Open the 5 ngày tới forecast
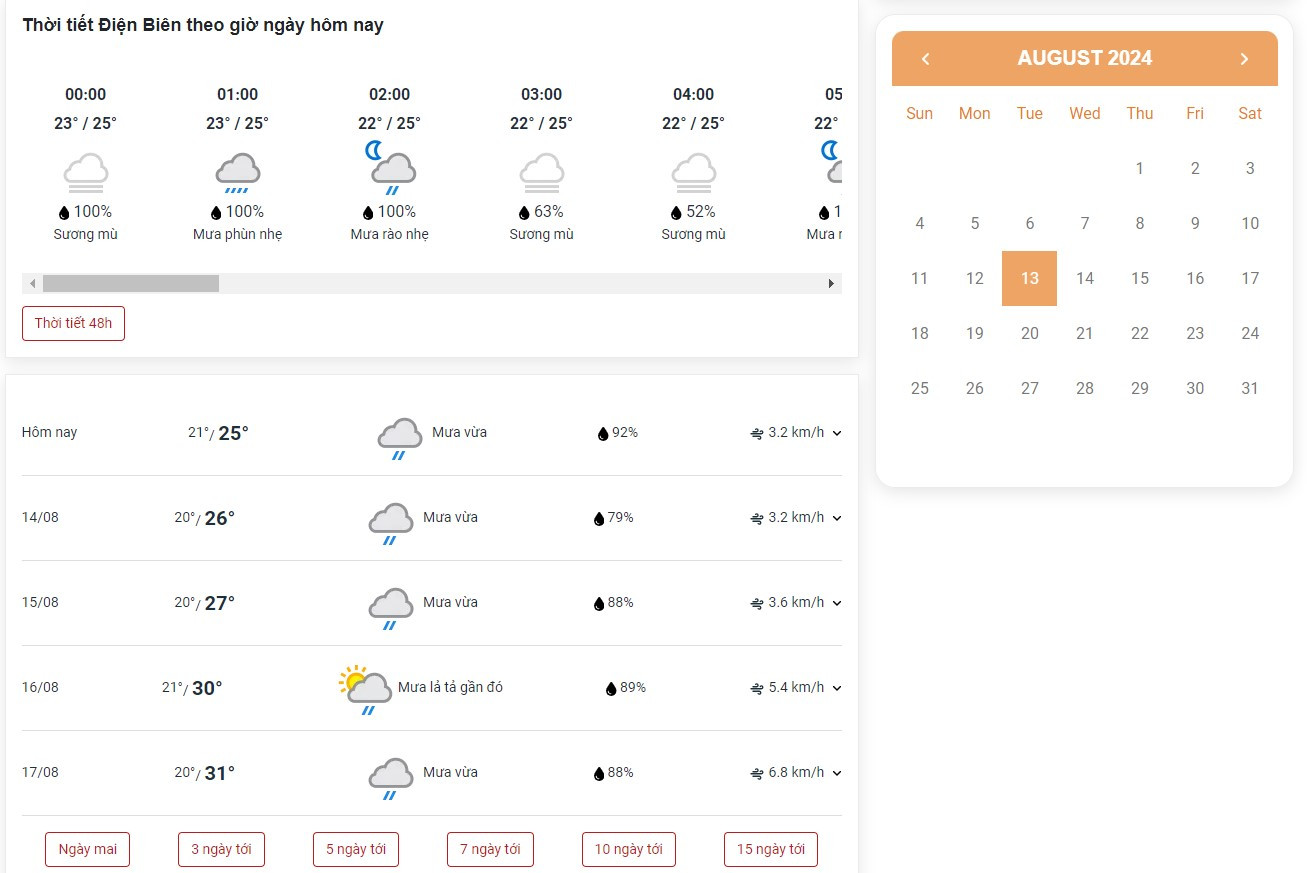 tap(356, 850)
